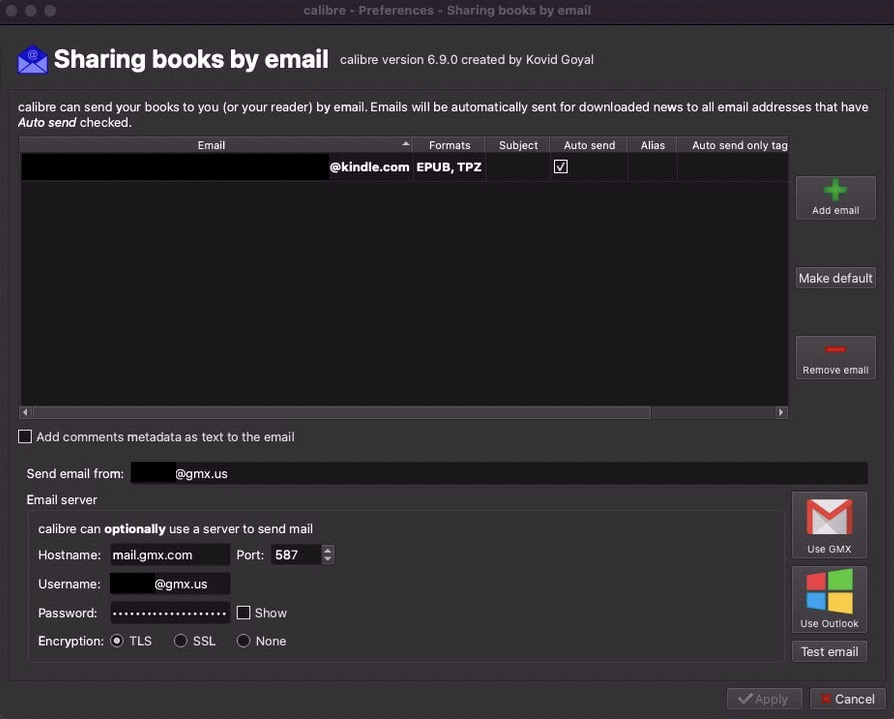Image resolution: width=894 pixels, height=719 pixels.
Task: Click Make default button
Action: [x=835, y=278]
